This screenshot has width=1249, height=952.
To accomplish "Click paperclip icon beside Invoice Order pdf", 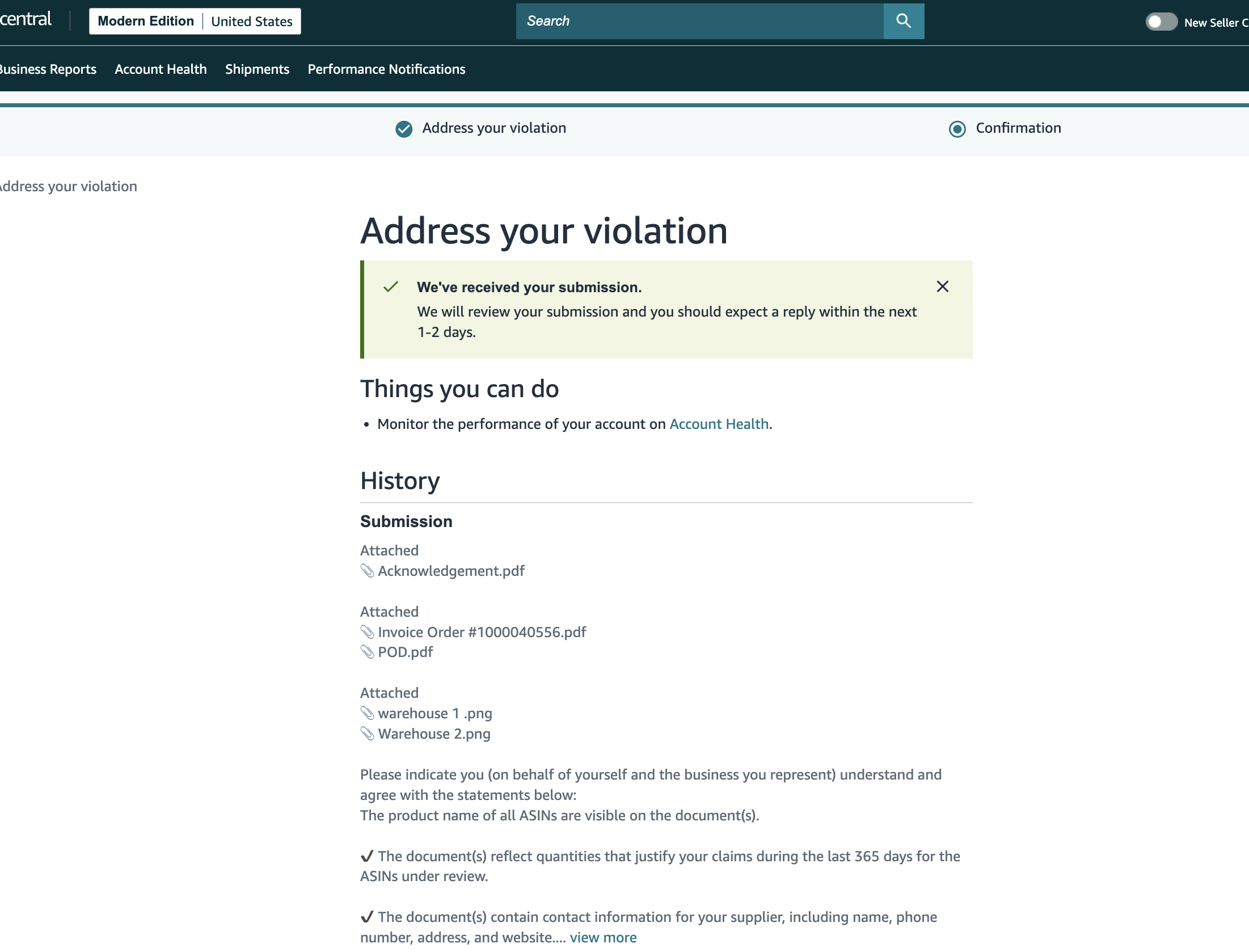I will [367, 631].
